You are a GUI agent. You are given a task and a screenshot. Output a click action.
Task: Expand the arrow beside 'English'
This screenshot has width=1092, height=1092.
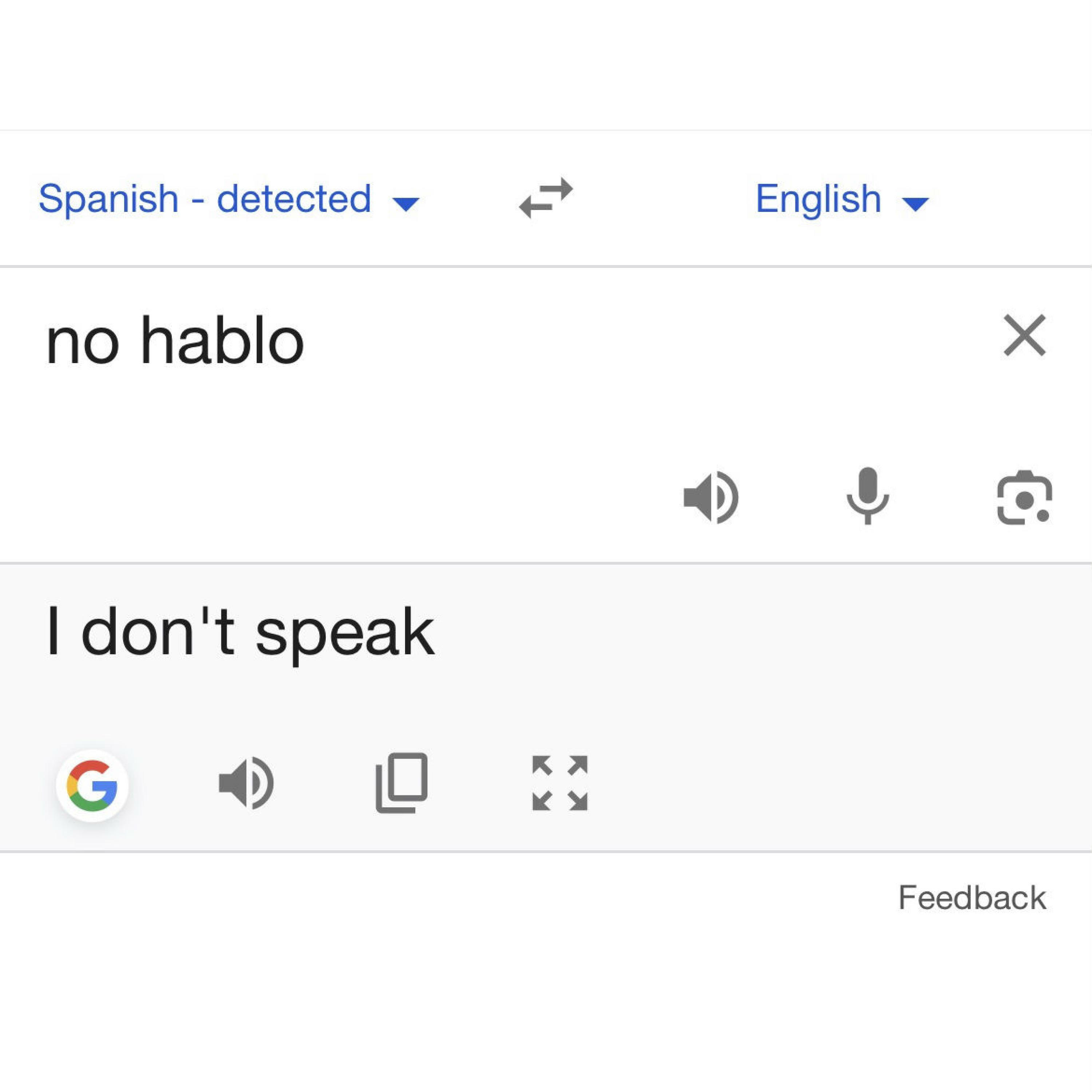[916, 203]
